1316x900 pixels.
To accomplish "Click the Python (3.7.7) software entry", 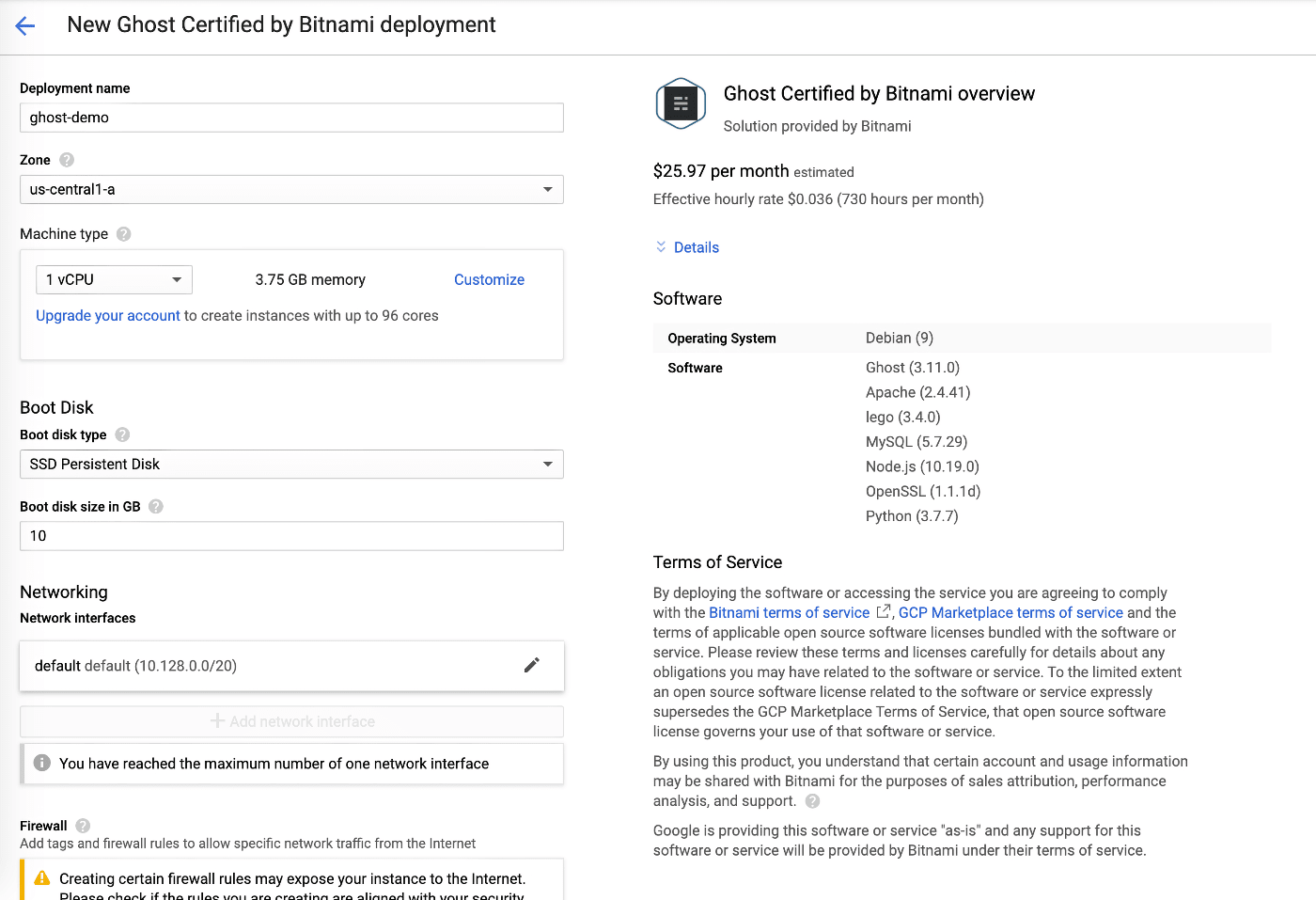I will click(x=912, y=515).
